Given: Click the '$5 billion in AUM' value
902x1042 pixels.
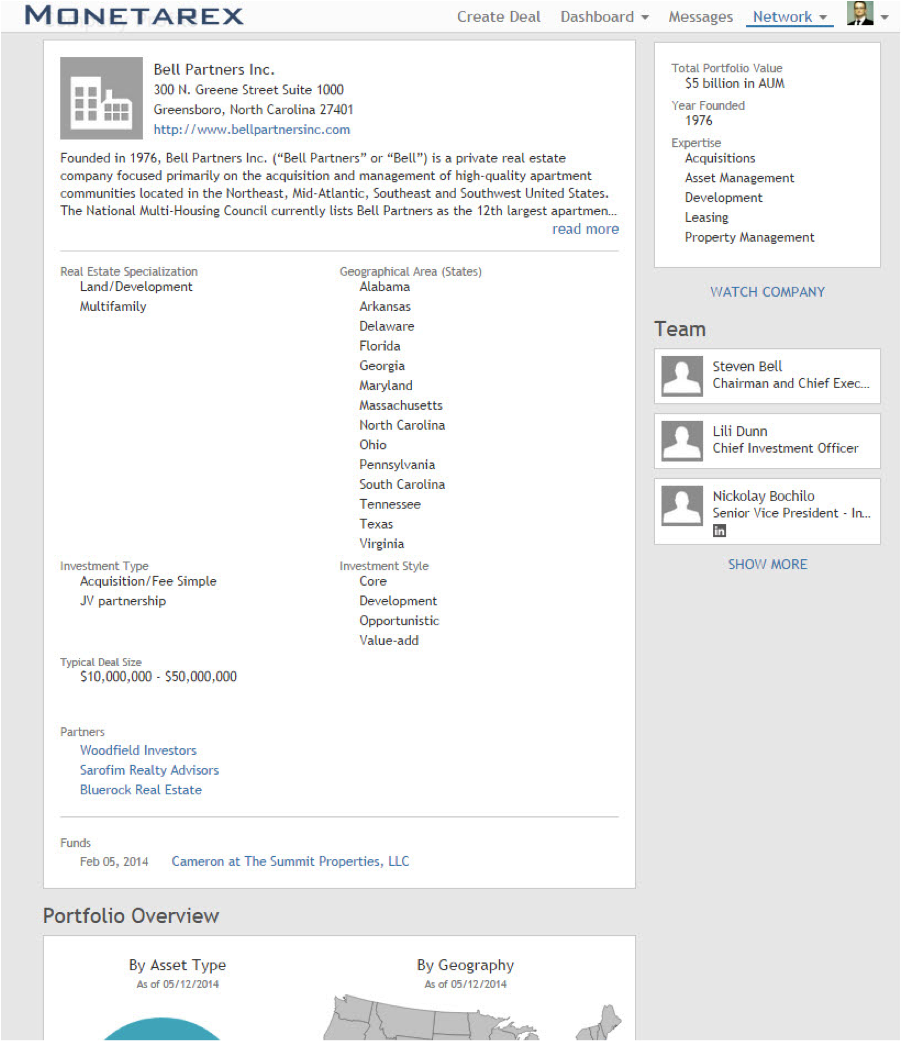Looking at the screenshot, I should tap(734, 84).
